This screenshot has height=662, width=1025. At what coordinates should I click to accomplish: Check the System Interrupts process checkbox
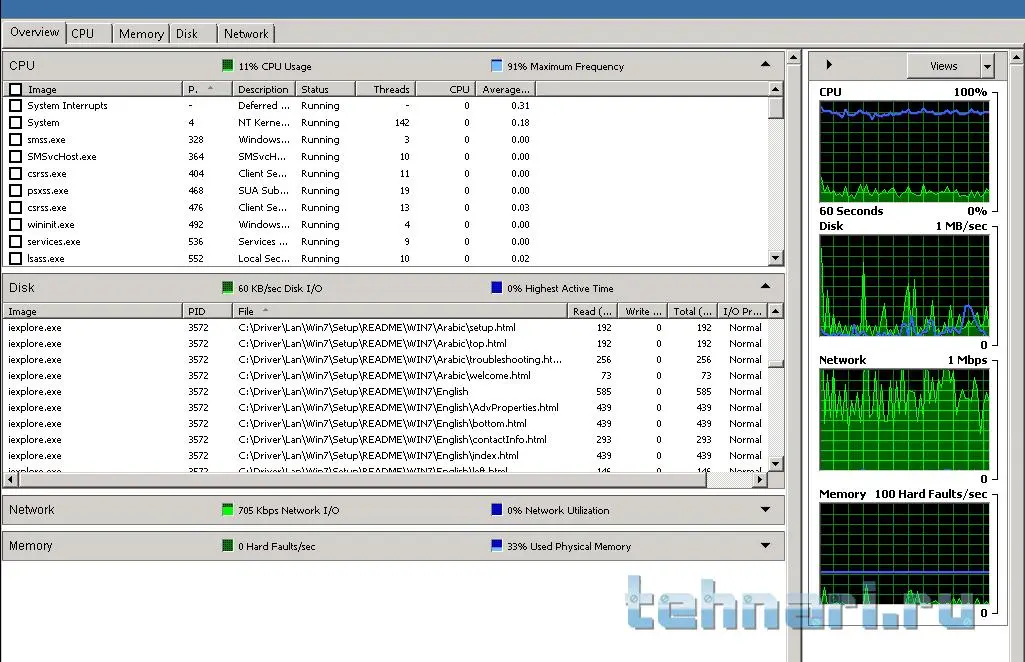tap(15, 106)
